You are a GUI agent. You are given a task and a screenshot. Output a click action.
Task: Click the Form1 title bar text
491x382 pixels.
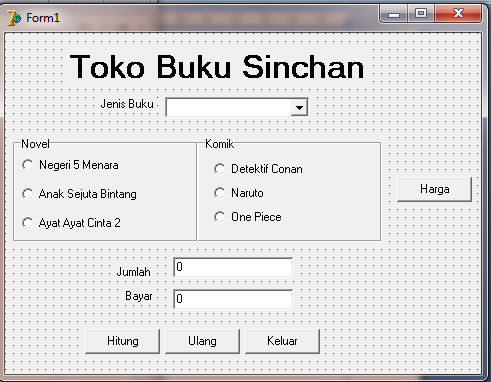click(43, 18)
